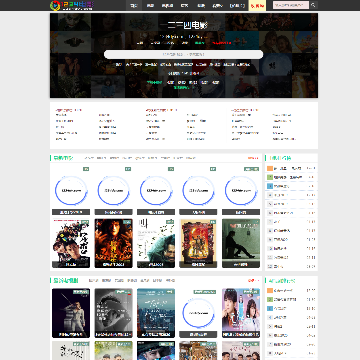360x360 pixels.
Task: Open the red More link in TV series section
Action: pos(253,281)
